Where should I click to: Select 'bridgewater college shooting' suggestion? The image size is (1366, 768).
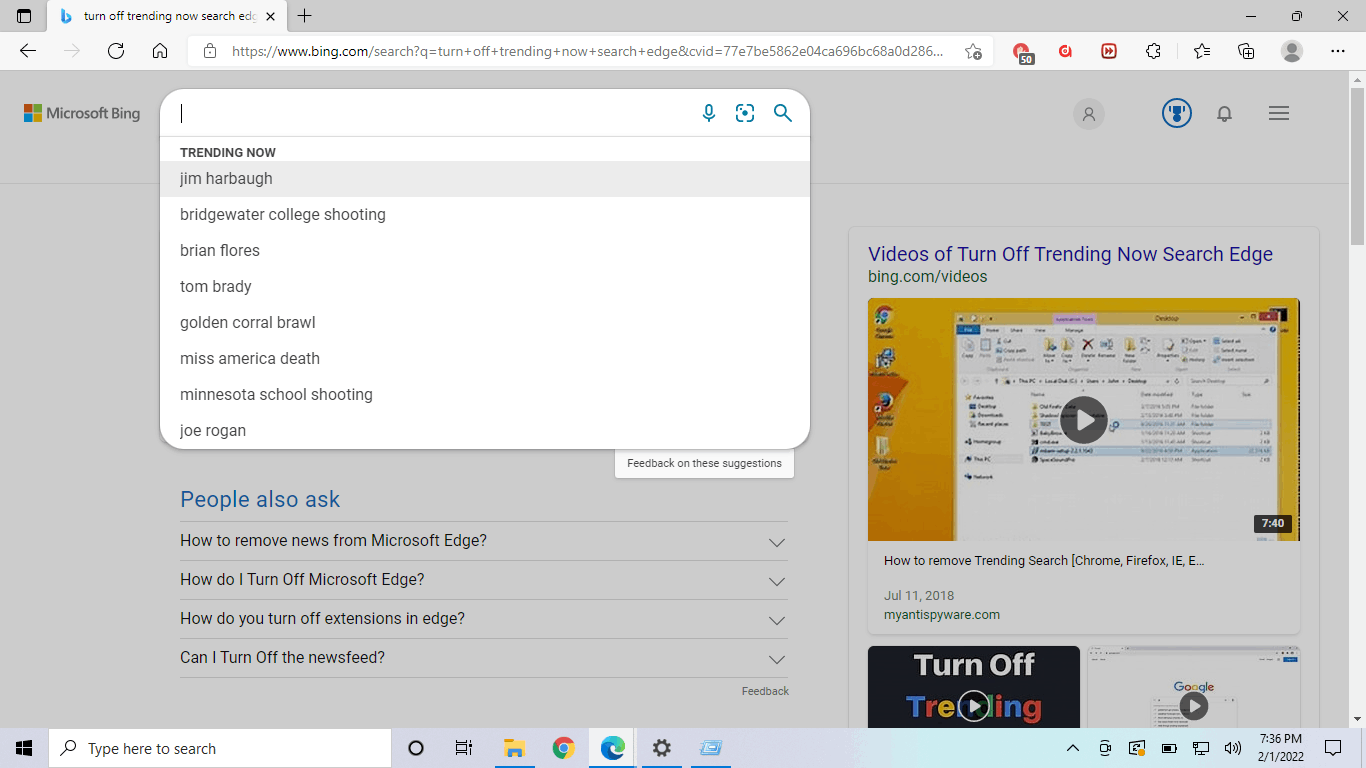485,215
